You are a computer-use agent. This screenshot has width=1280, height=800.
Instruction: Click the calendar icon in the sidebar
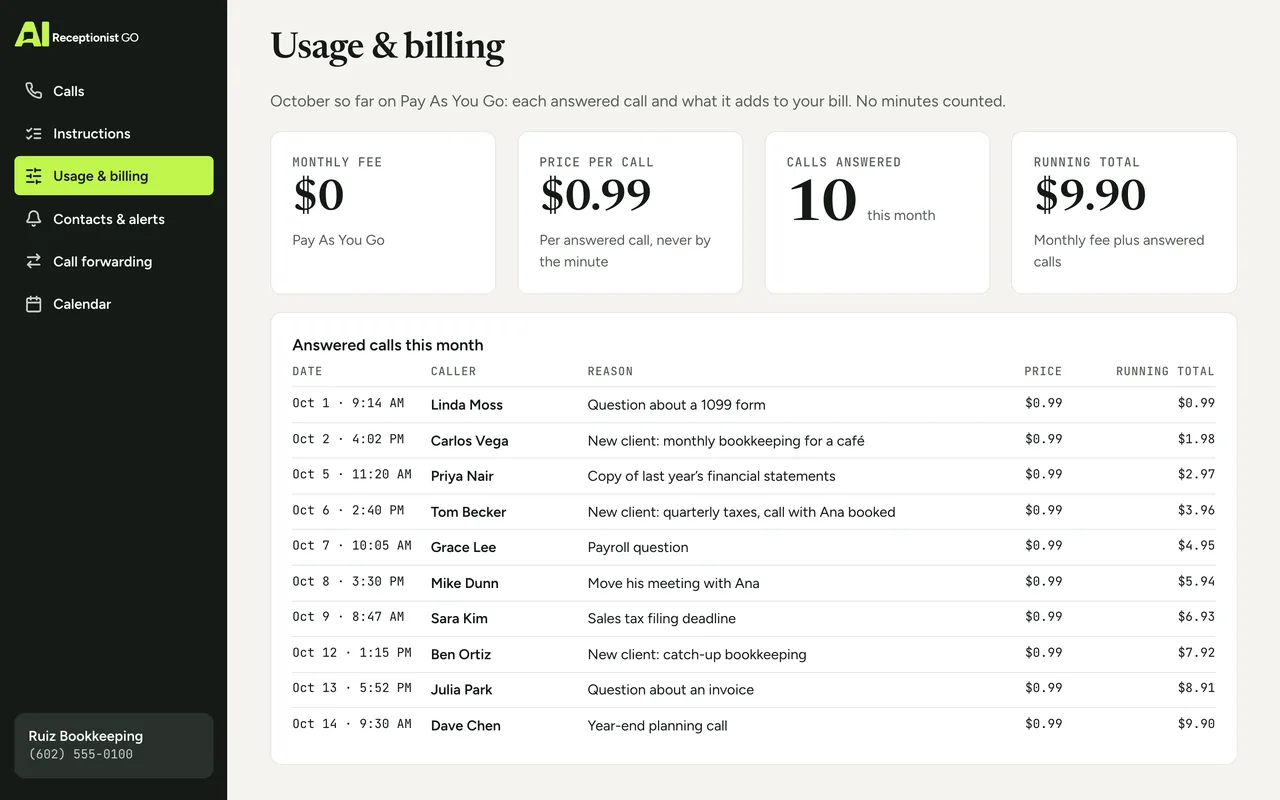[x=34, y=304]
